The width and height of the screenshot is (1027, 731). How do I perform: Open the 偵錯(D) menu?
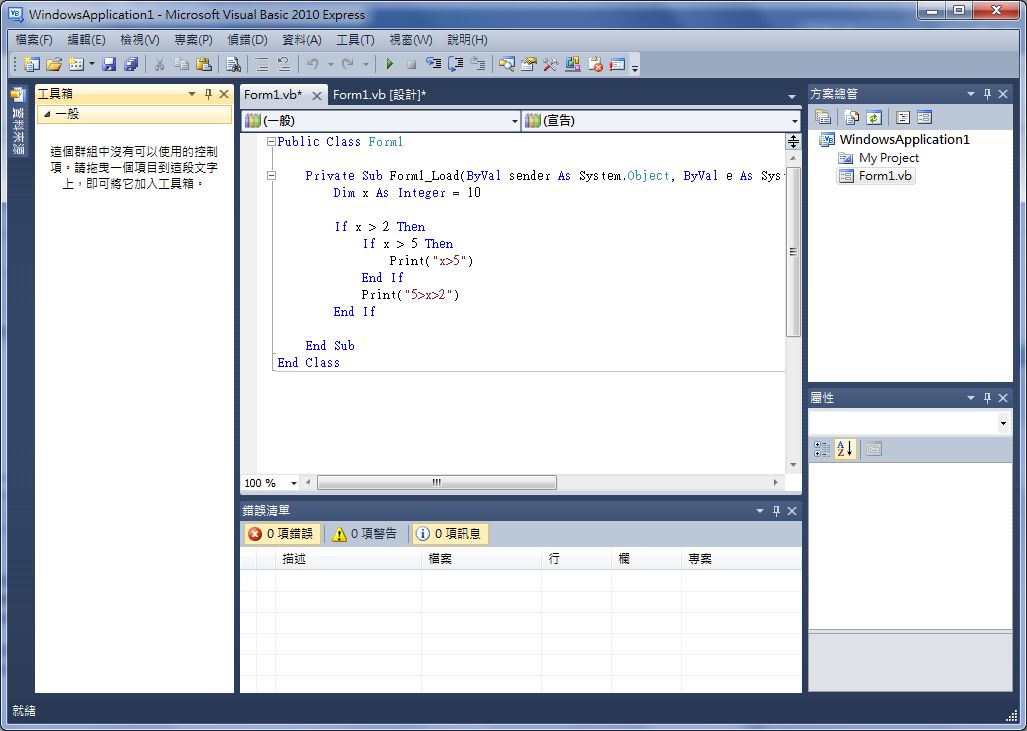247,40
